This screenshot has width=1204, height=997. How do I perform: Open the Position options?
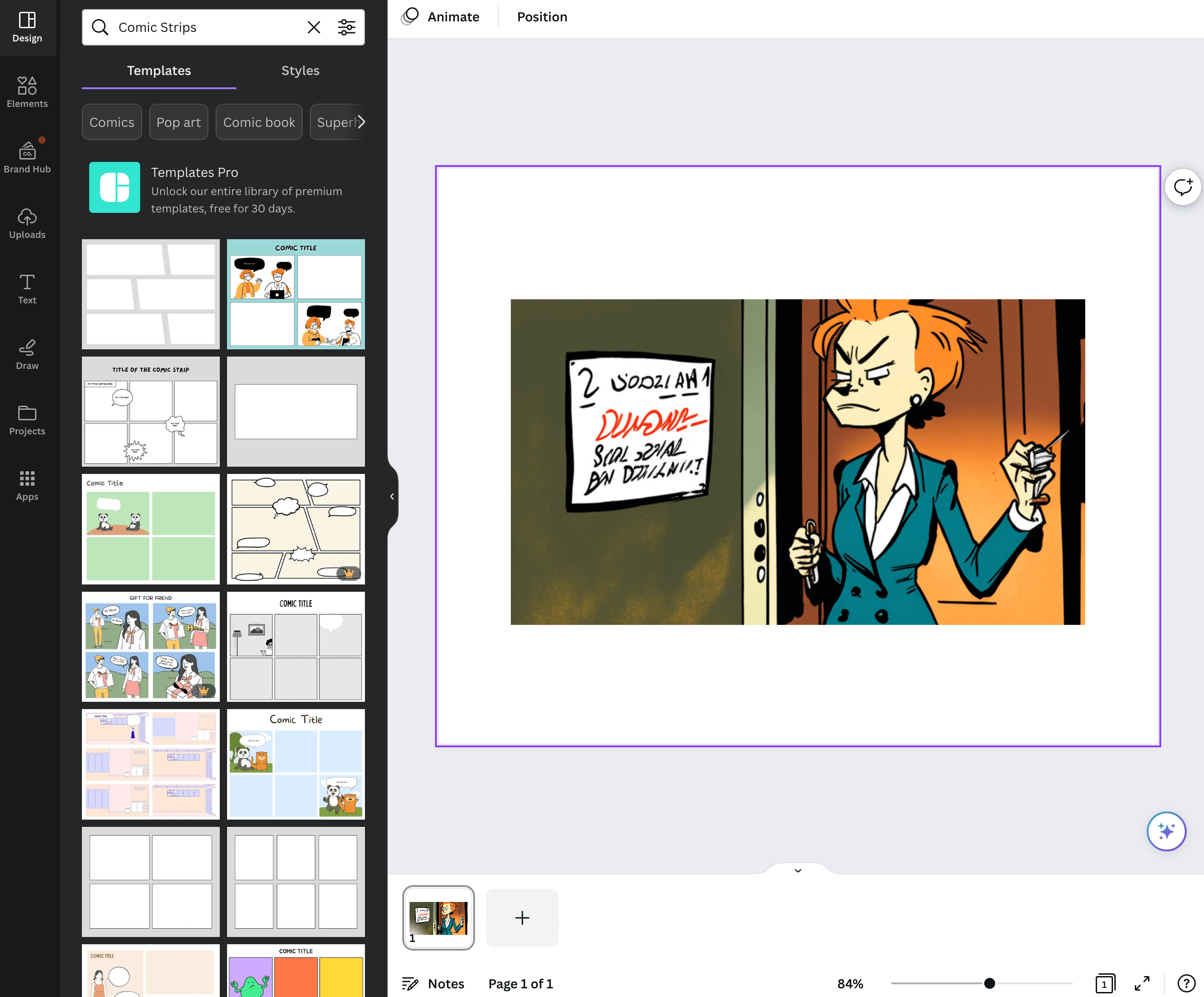pyautogui.click(x=542, y=17)
